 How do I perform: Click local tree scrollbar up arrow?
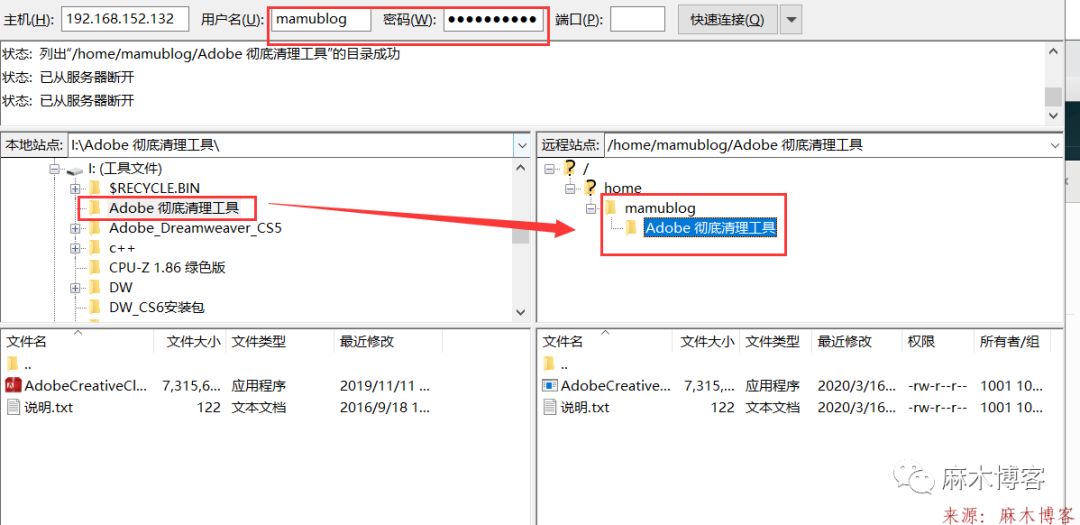tap(521, 167)
